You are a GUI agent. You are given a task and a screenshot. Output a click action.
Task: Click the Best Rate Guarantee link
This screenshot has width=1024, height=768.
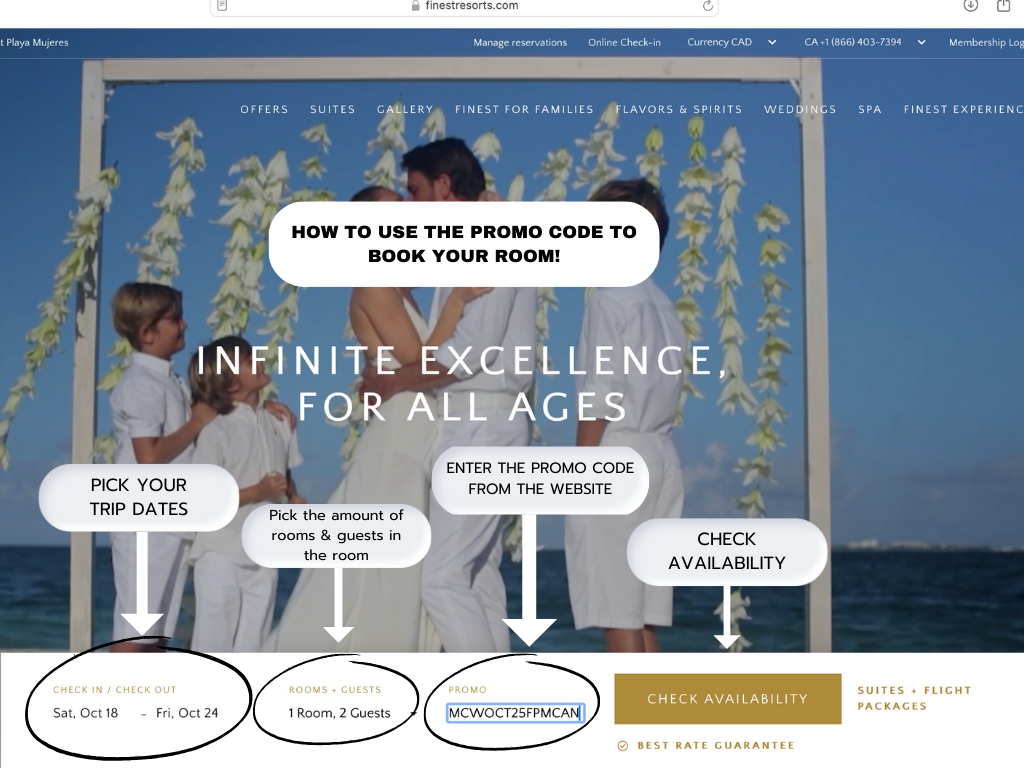pyautogui.click(x=716, y=745)
